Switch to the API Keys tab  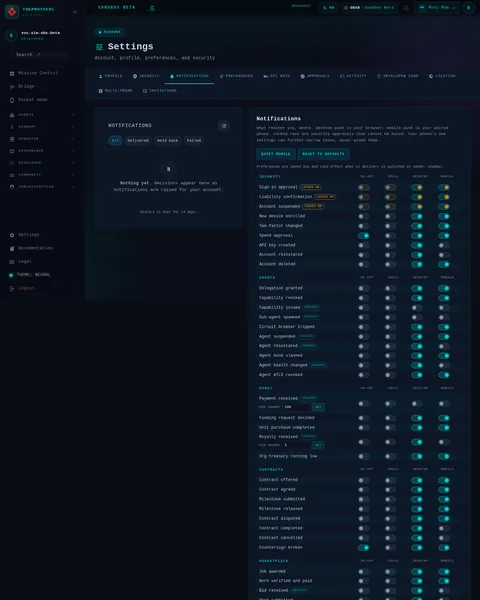[276, 76]
